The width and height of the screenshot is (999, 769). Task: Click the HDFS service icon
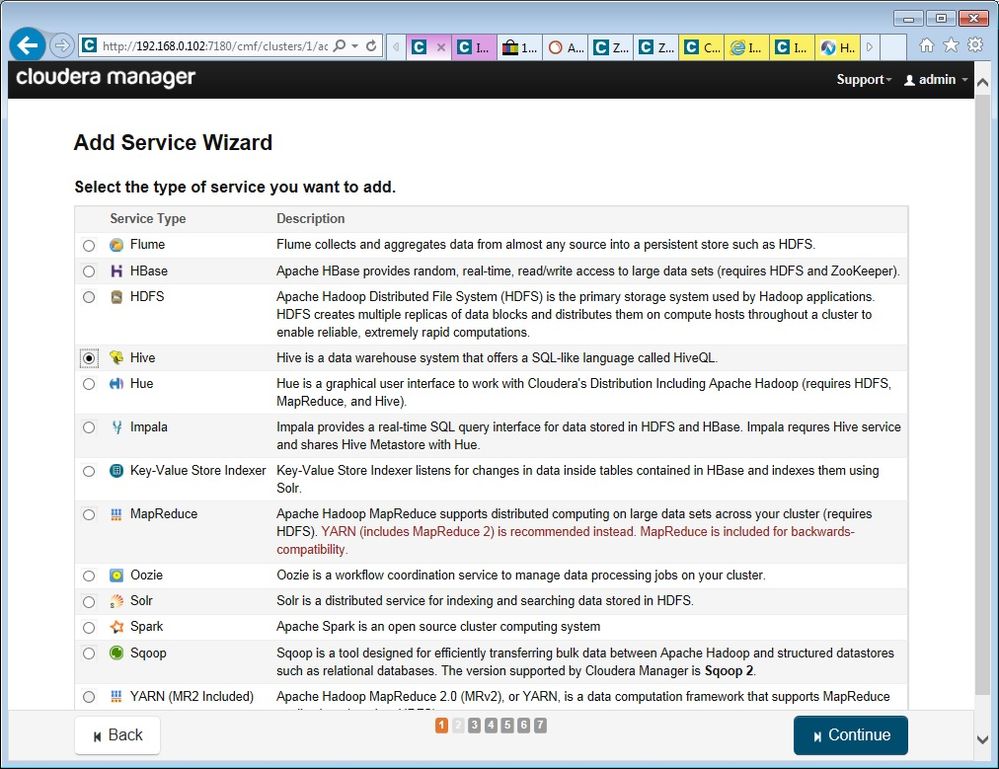116,297
